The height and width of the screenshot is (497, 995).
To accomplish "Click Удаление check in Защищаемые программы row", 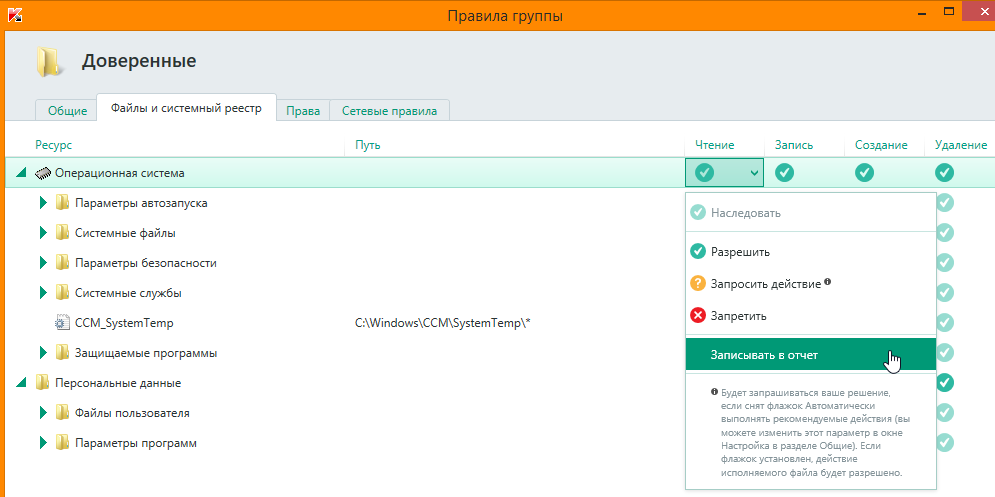I will [945, 353].
